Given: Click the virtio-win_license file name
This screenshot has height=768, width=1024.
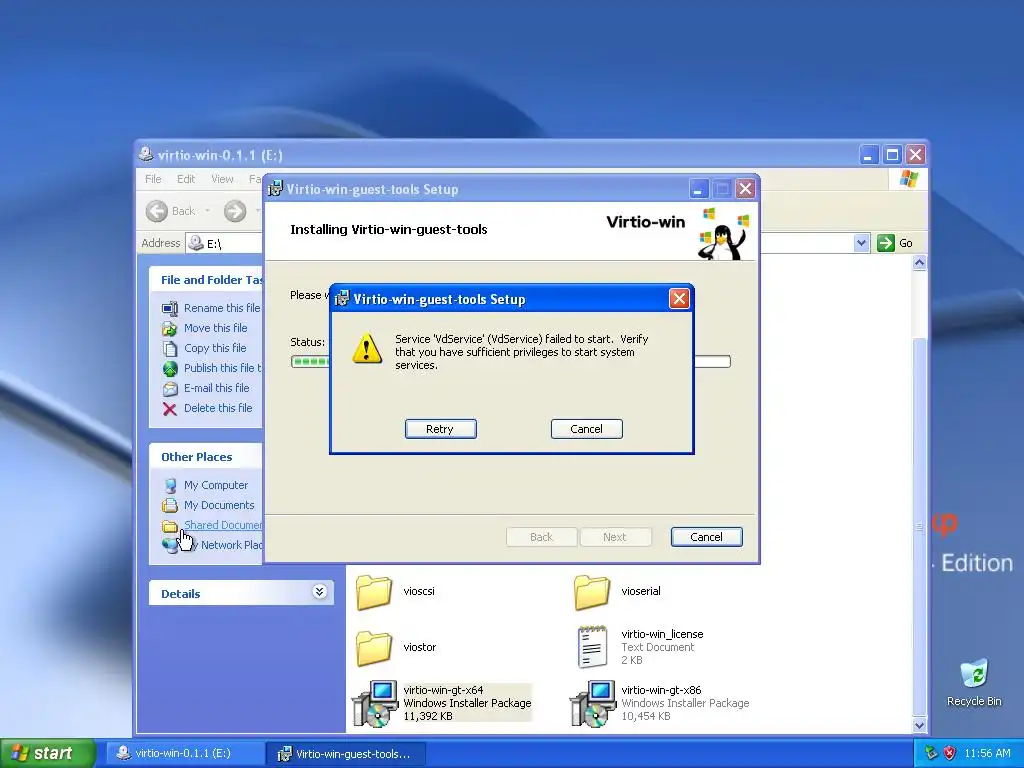Looking at the screenshot, I should point(662,634).
